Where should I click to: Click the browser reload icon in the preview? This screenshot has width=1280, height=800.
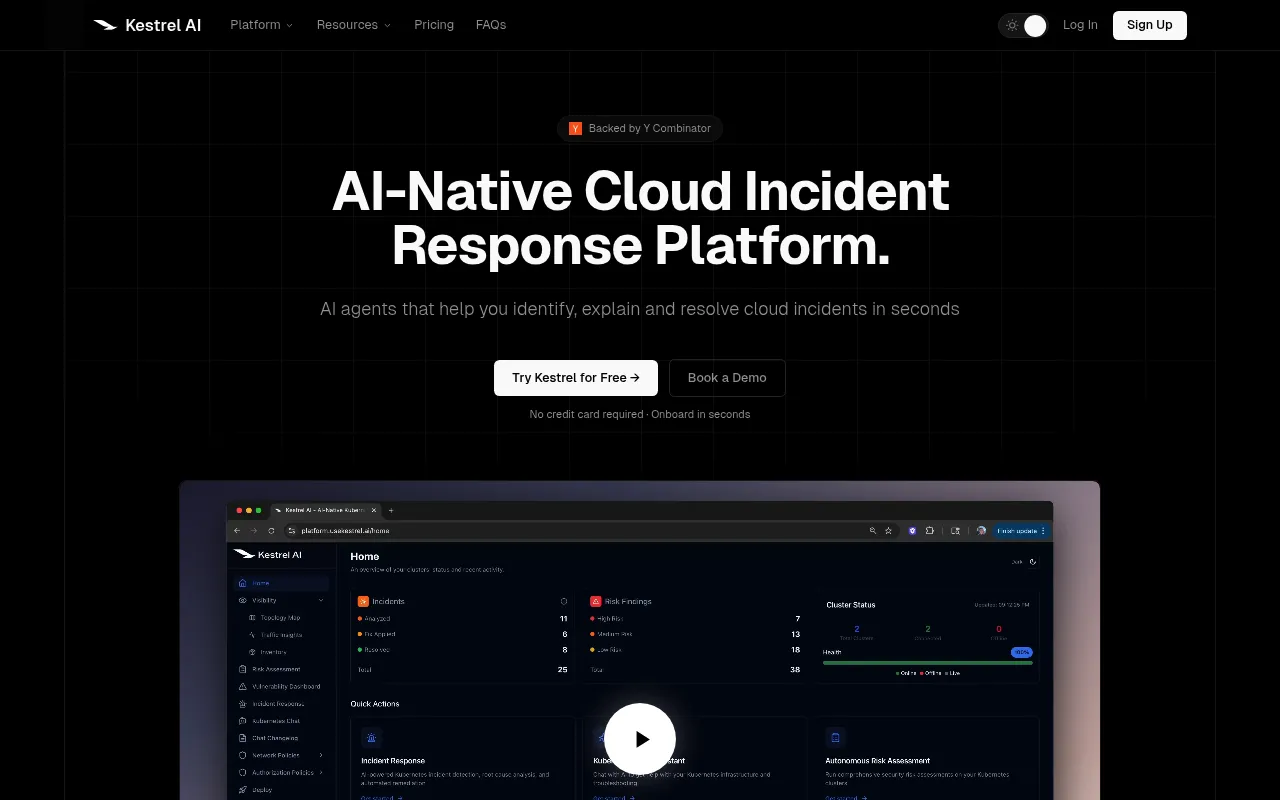click(271, 531)
